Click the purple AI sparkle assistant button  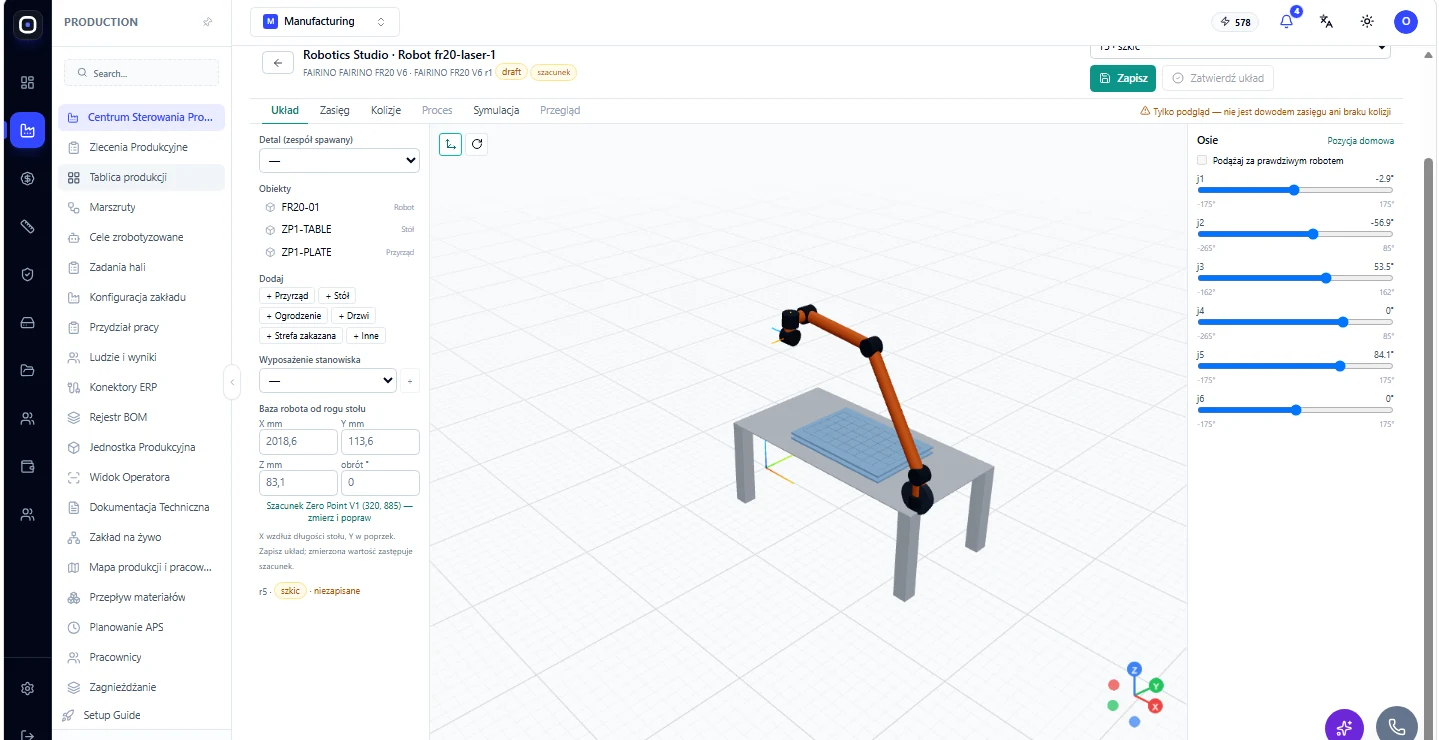point(1345,726)
